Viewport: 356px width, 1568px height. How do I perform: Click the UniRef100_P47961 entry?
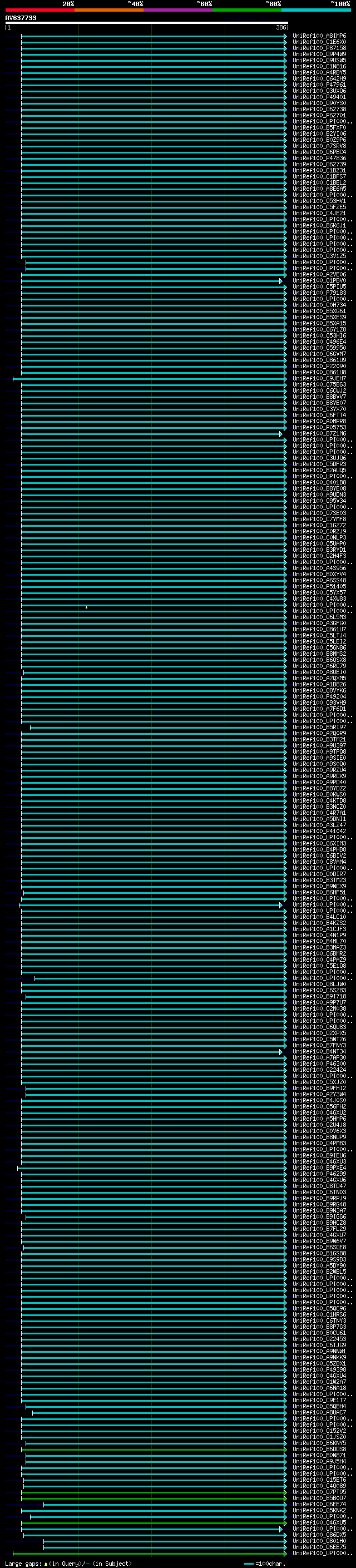click(x=319, y=85)
